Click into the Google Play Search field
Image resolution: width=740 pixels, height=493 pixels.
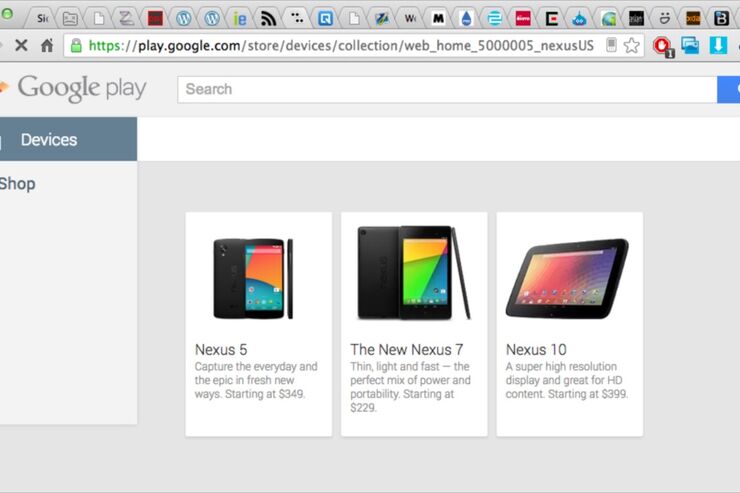[447, 89]
